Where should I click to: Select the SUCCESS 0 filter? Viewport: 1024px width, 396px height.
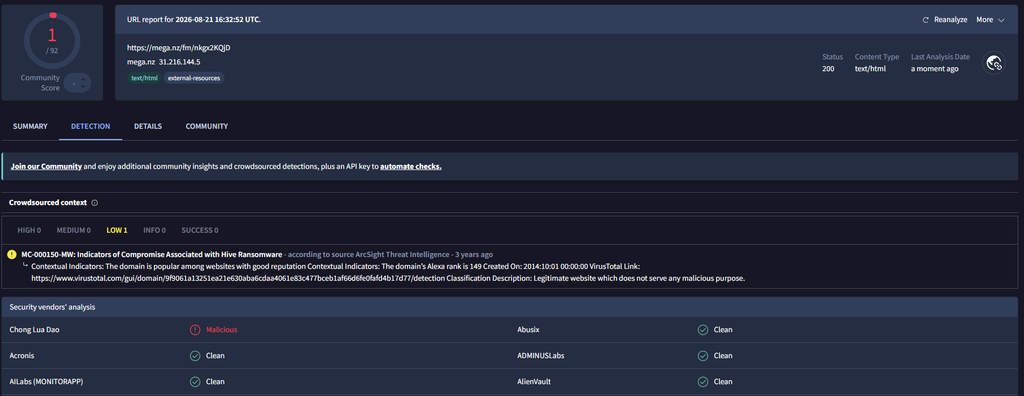click(200, 230)
